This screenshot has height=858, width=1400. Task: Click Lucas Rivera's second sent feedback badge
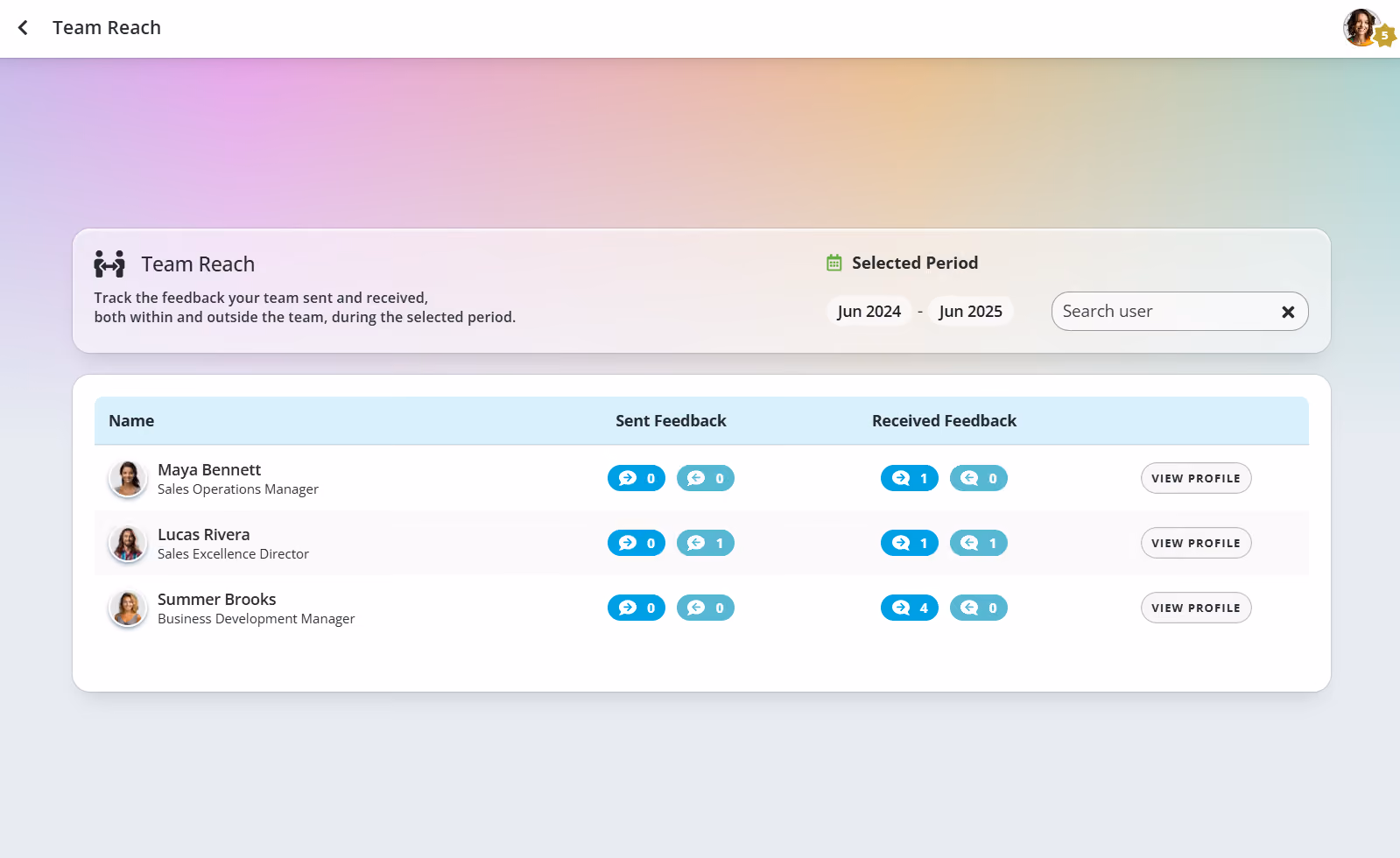706,543
